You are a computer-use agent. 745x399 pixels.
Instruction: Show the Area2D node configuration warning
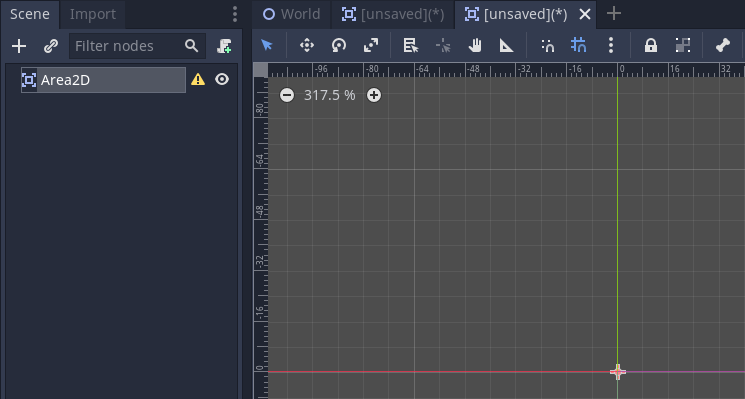click(x=198, y=79)
